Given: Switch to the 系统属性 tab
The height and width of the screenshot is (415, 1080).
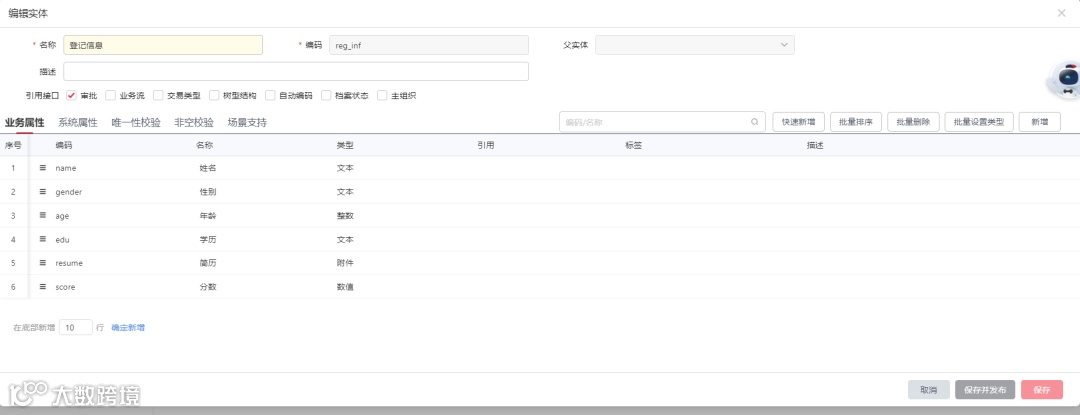Looking at the screenshot, I should [78, 123].
